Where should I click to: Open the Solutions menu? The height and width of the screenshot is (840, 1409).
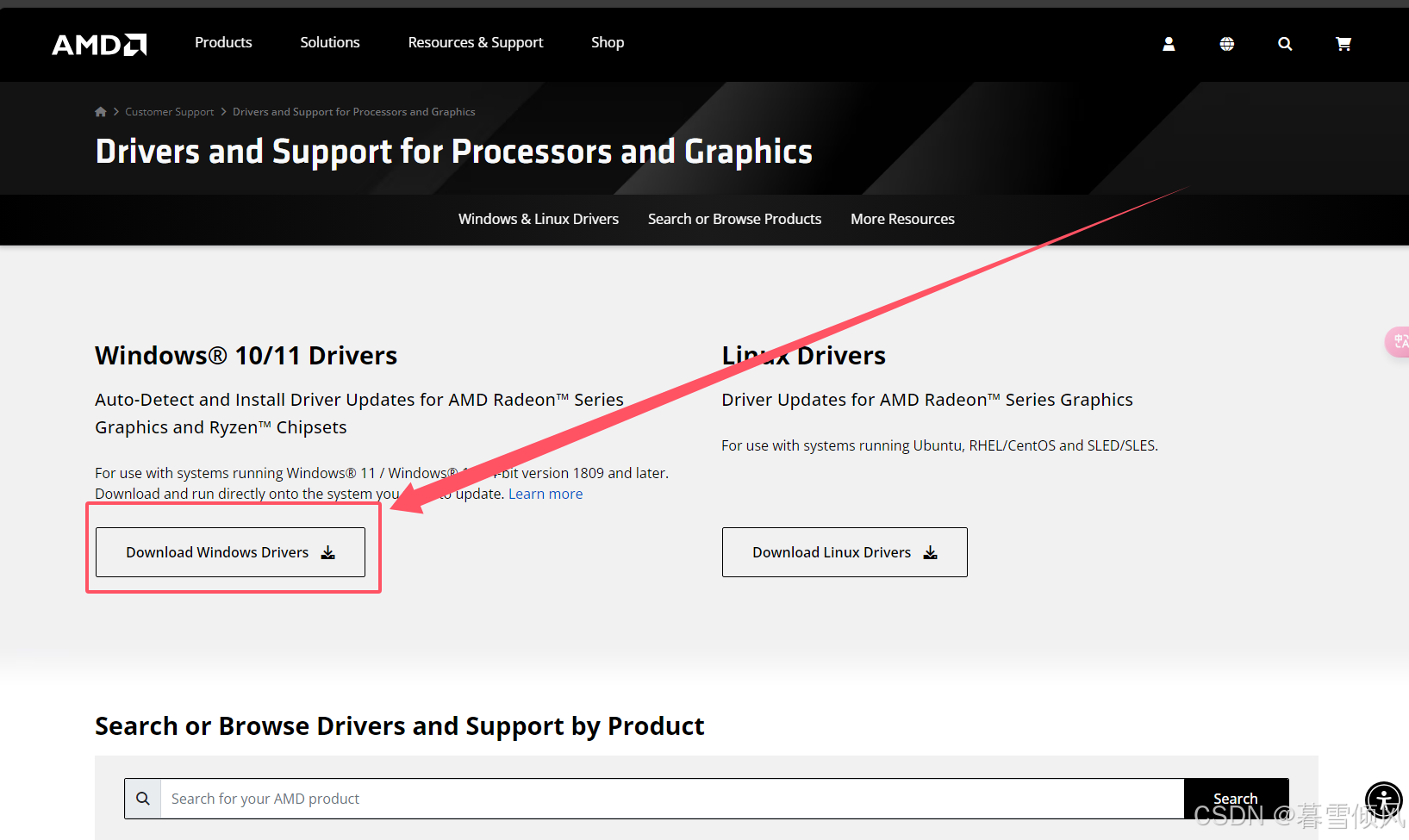(330, 42)
